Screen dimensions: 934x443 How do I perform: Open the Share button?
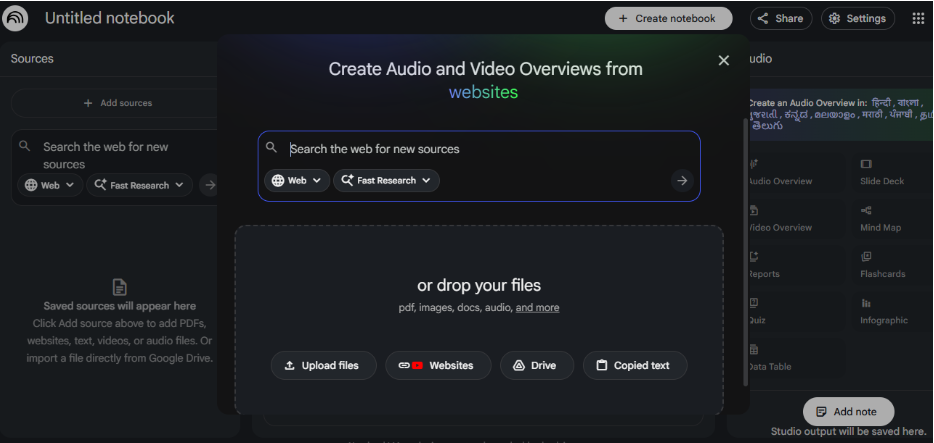coord(780,18)
